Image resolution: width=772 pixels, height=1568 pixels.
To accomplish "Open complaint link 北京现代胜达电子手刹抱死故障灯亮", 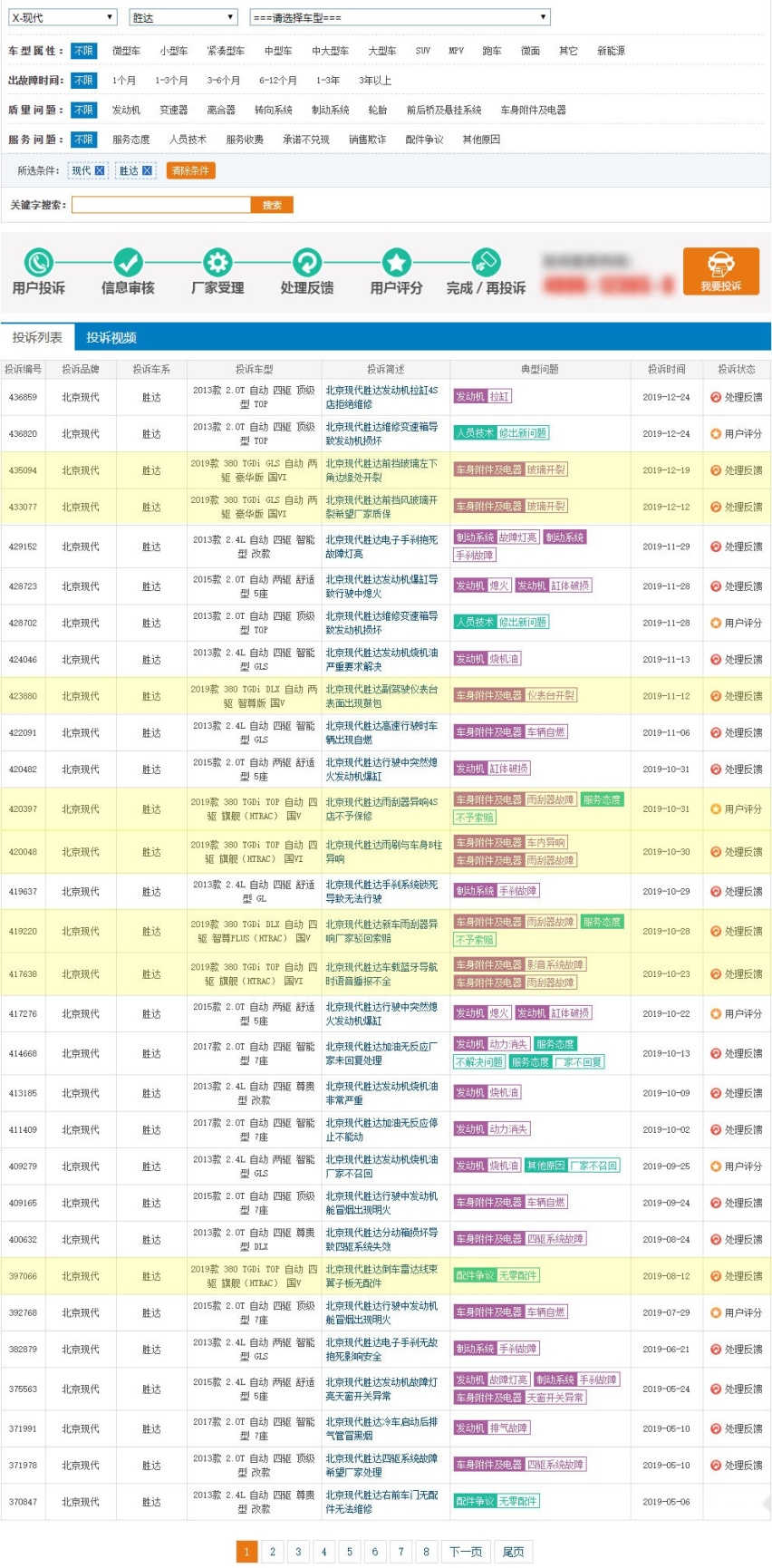I will [x=381, y=547].
